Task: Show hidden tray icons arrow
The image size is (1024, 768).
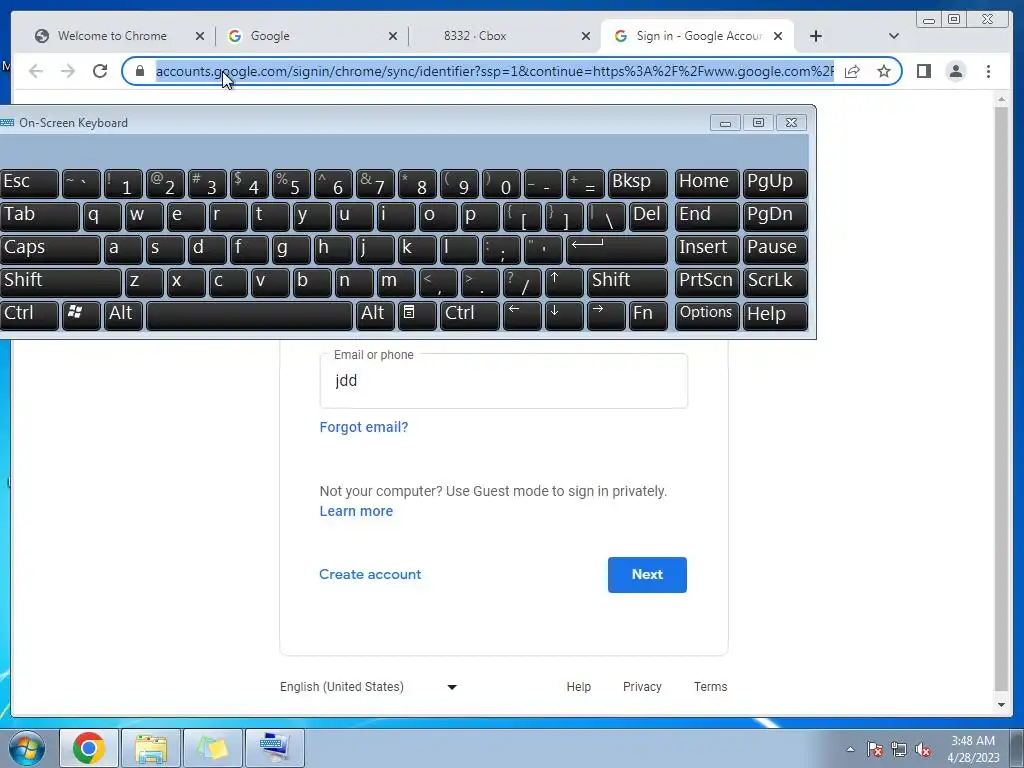Action: (850, 750)
